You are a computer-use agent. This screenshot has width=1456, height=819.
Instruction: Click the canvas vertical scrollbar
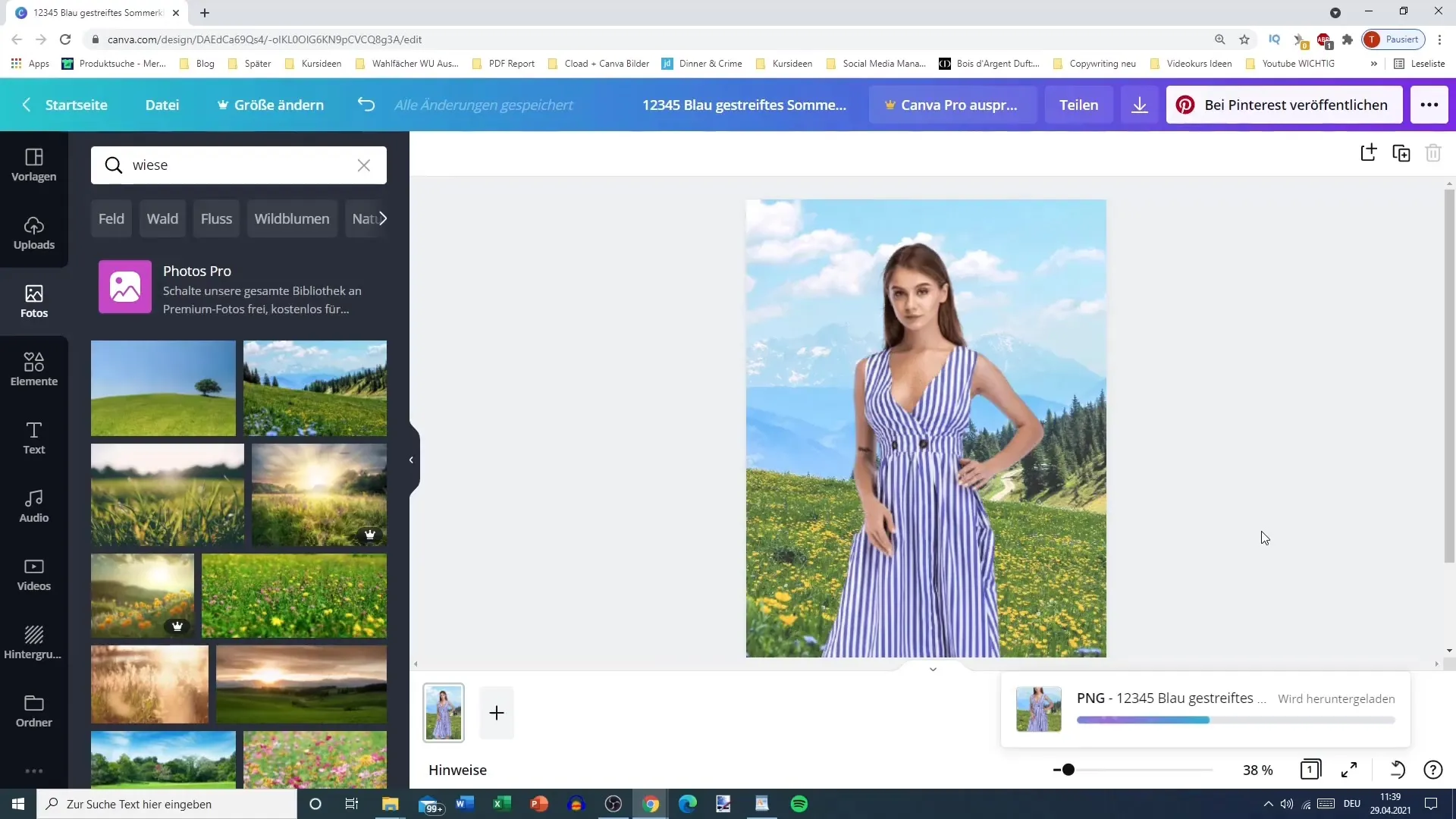[x=1449, y=375]
